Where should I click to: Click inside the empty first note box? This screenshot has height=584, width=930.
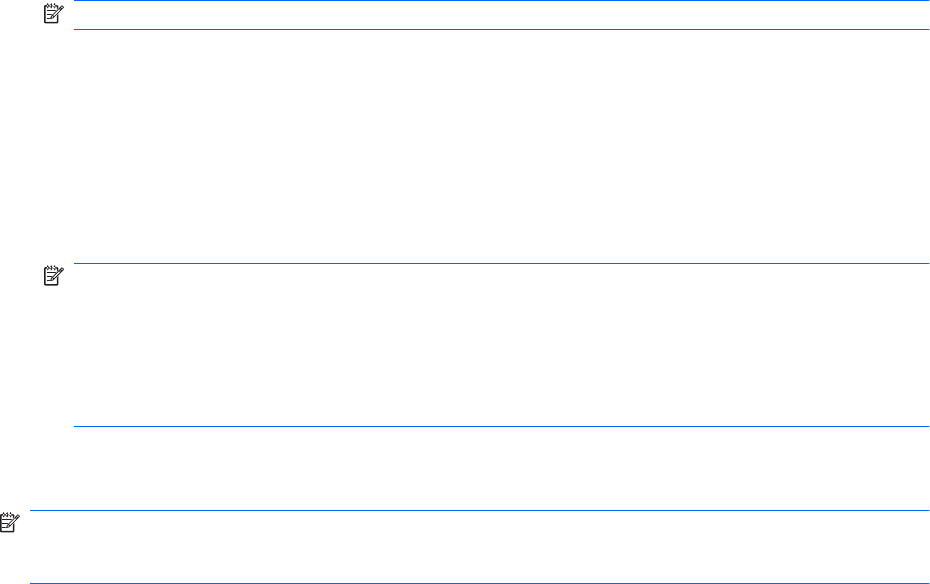500,15
